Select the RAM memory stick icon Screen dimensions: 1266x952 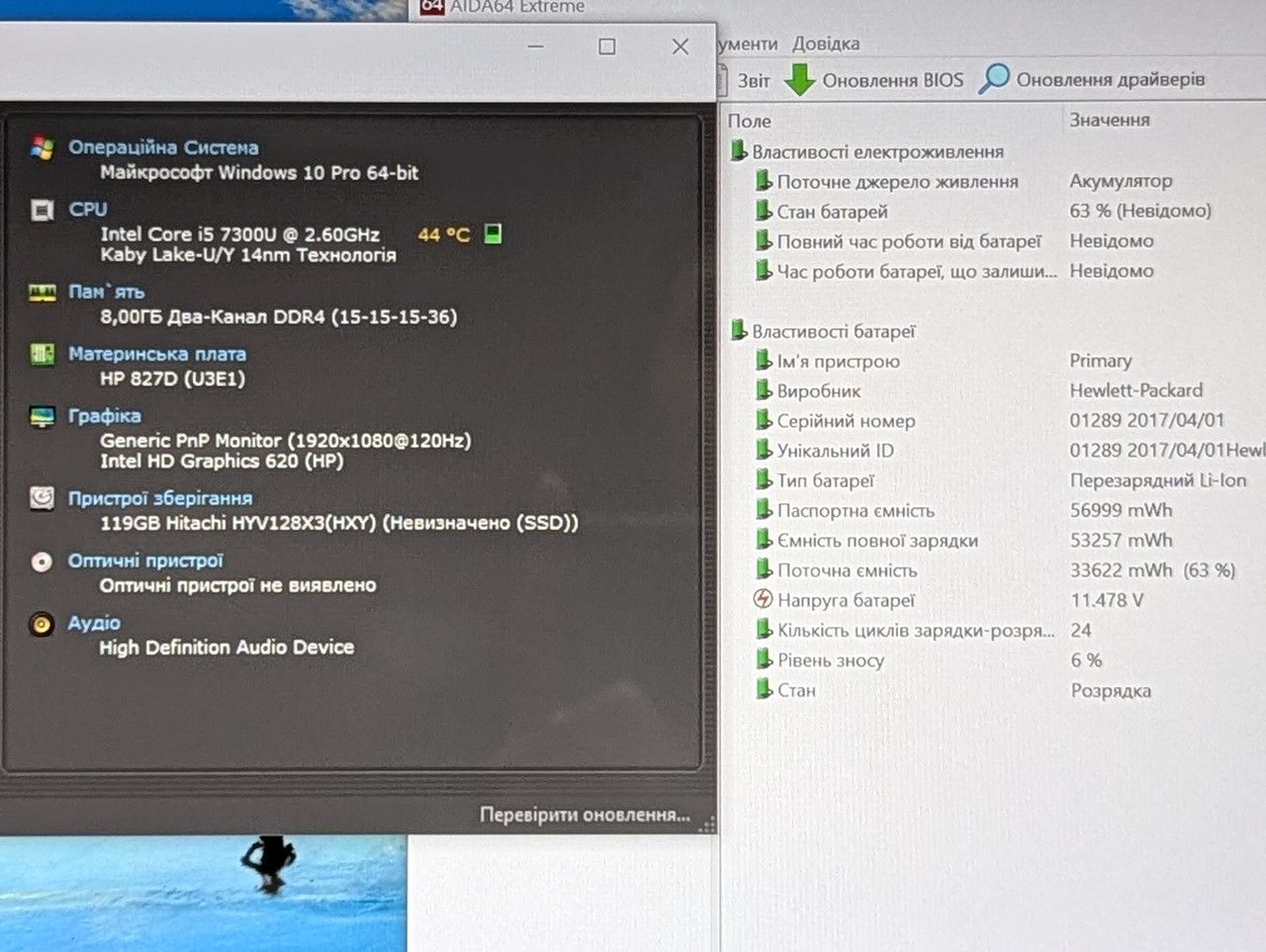click(42, 293)
